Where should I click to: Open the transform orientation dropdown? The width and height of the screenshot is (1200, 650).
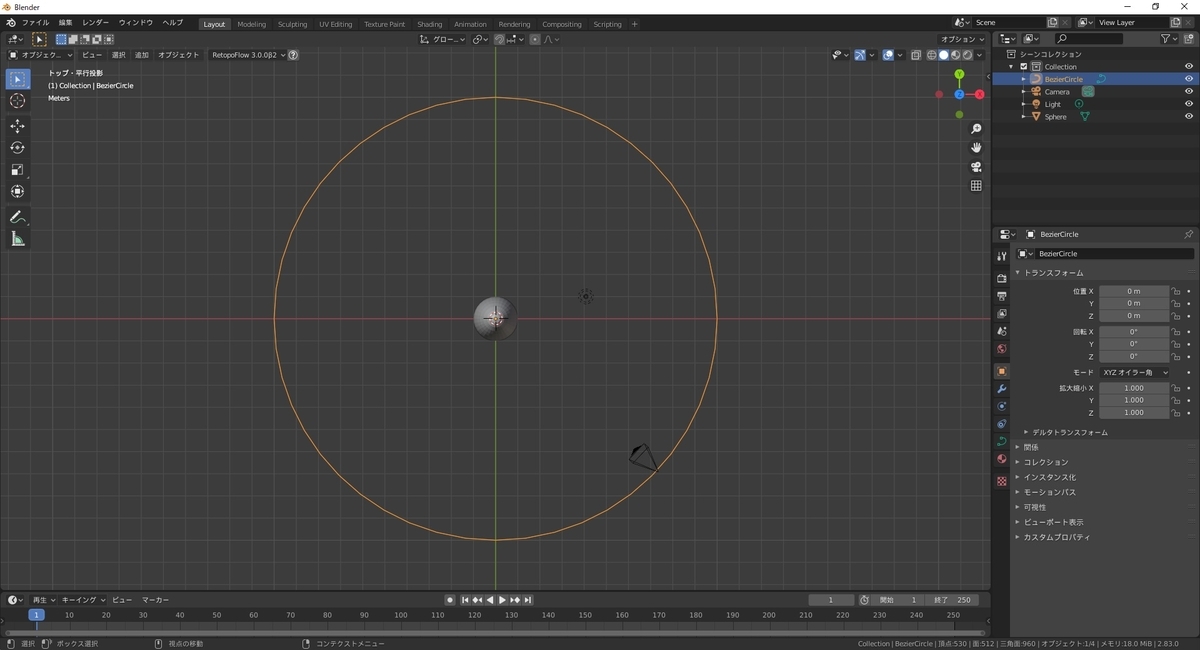point(442,39)
